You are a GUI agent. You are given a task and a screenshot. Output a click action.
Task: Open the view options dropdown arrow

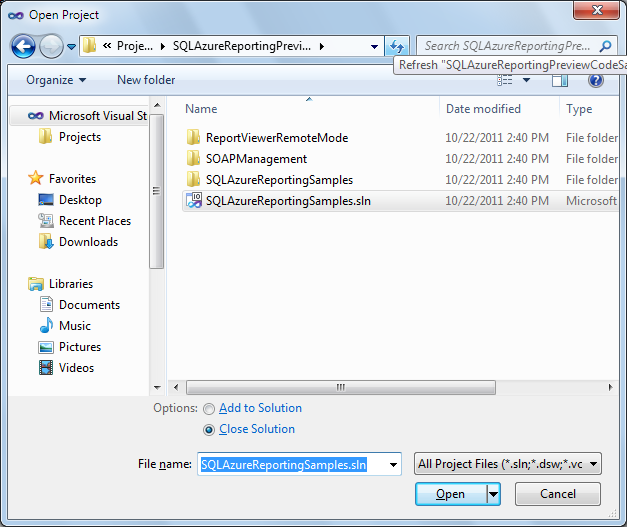point(527,80)
